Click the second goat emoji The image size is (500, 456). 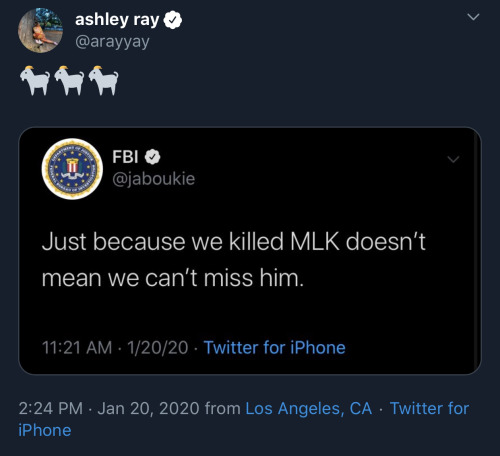[x=69, y=80]
